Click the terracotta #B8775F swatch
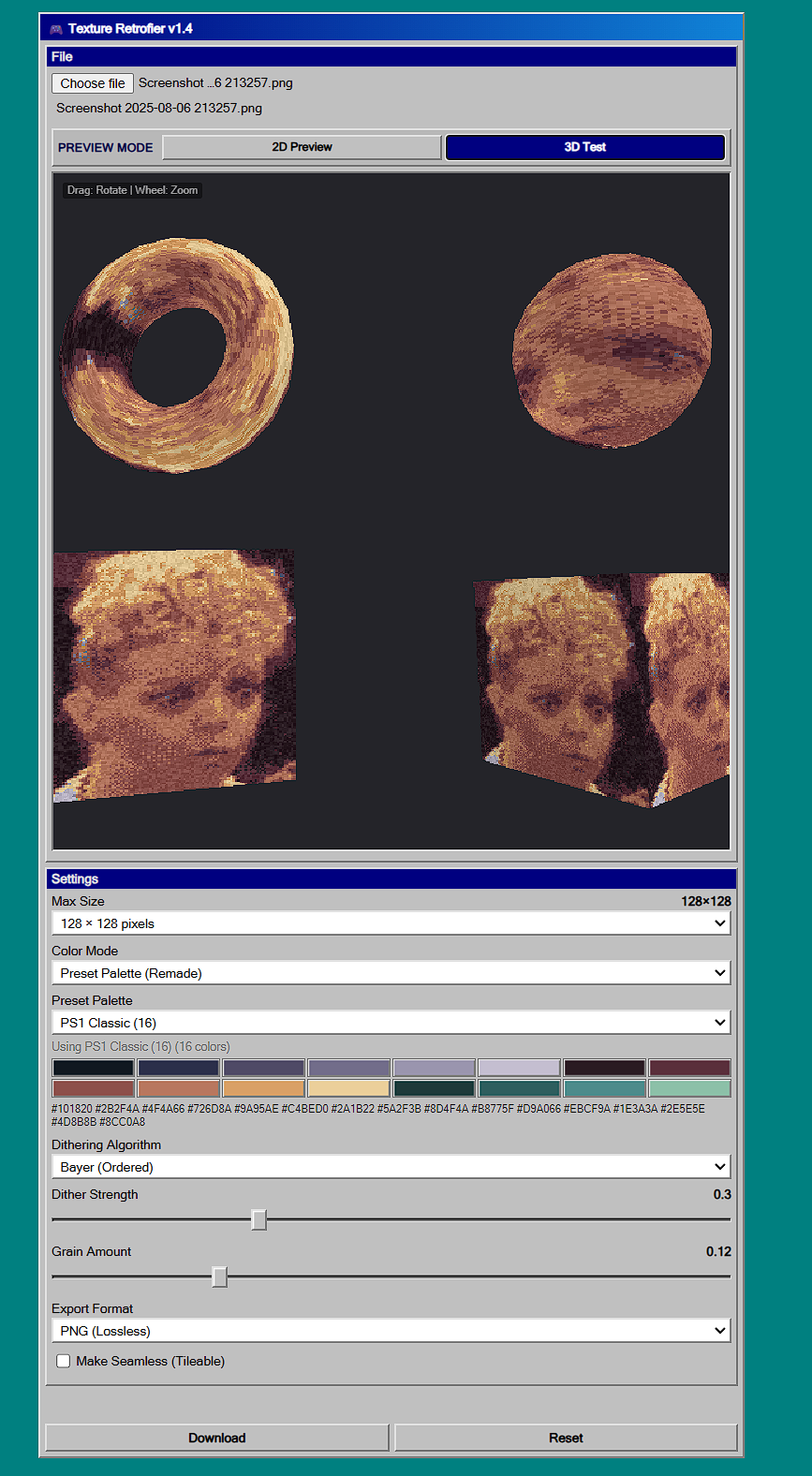Image resolution: width=812 pixels, height=1476 pixels. coord(179,1088)
